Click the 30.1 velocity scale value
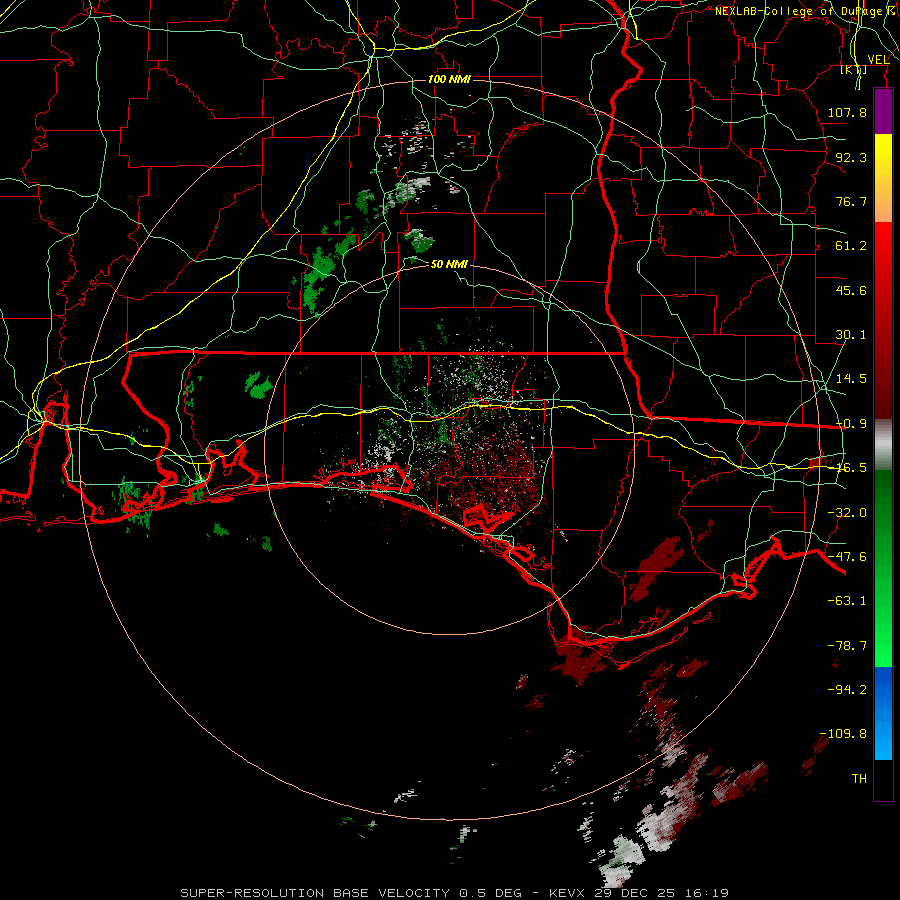This screenshot has height=900, width=900. [x=851, y=335]
